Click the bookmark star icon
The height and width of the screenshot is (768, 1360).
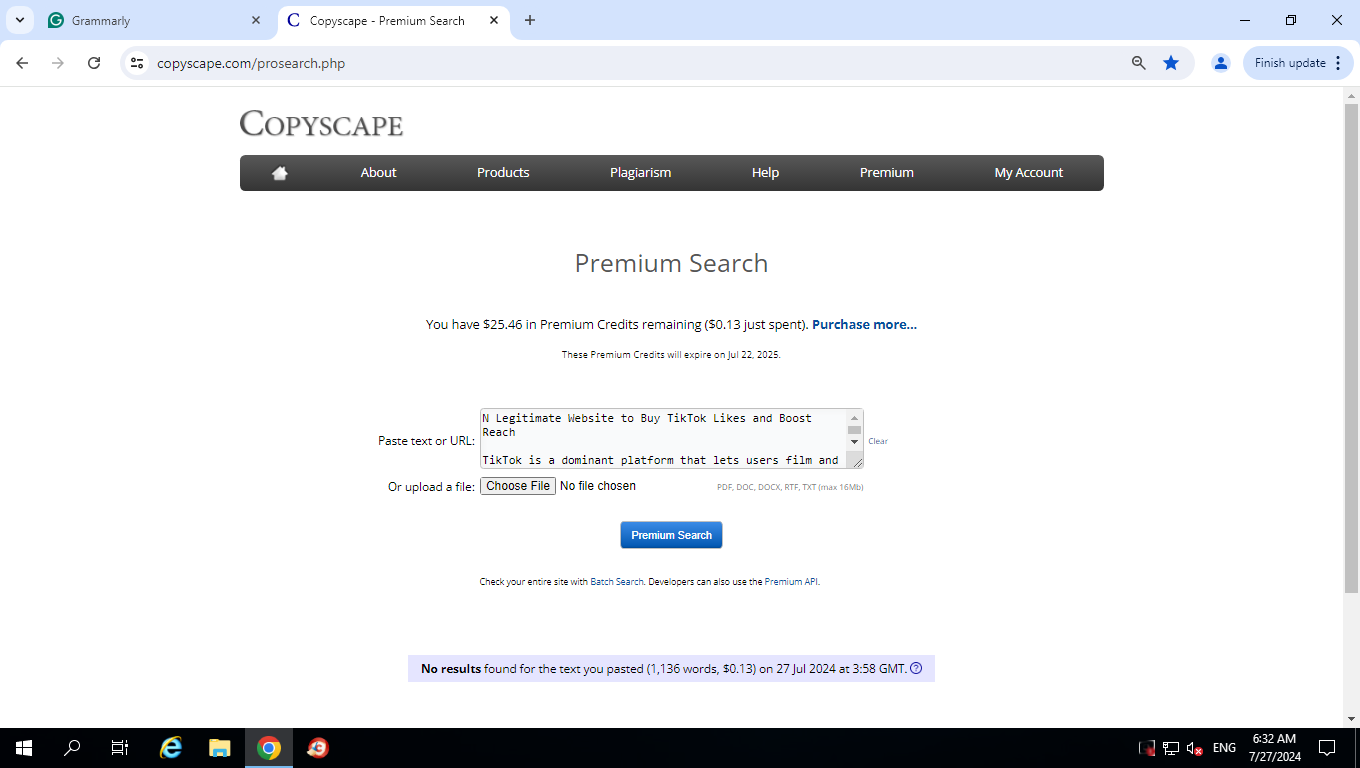pos(1171,63)
